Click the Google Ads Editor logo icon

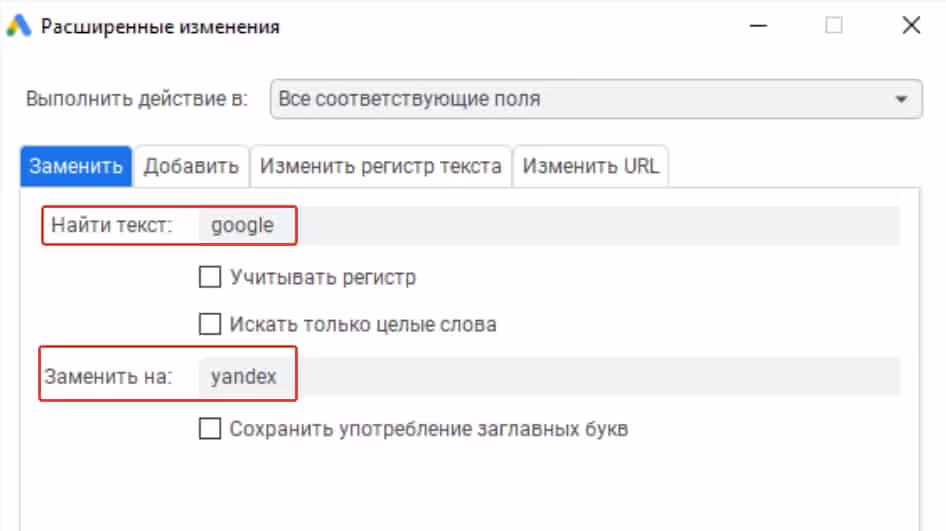tap(19, 26)
